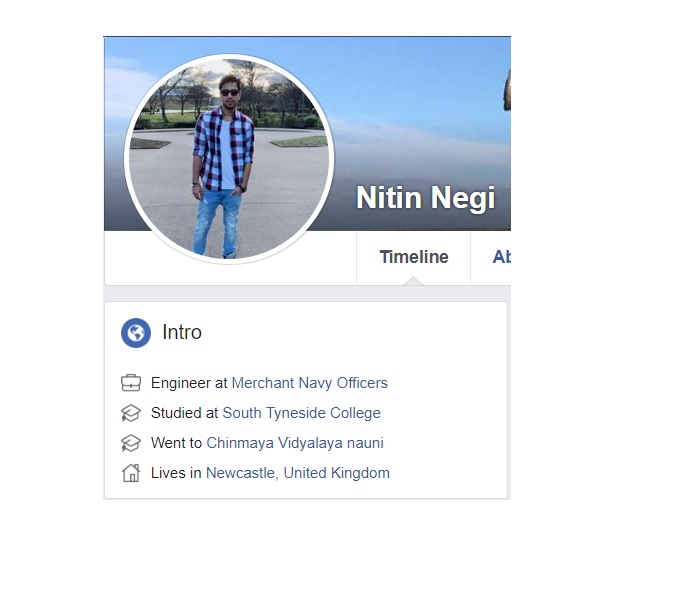Click the graduation cap icon beside Chinmaya Vidyalaya
Viewport: 700px width, 598px height.
[131, 443]
